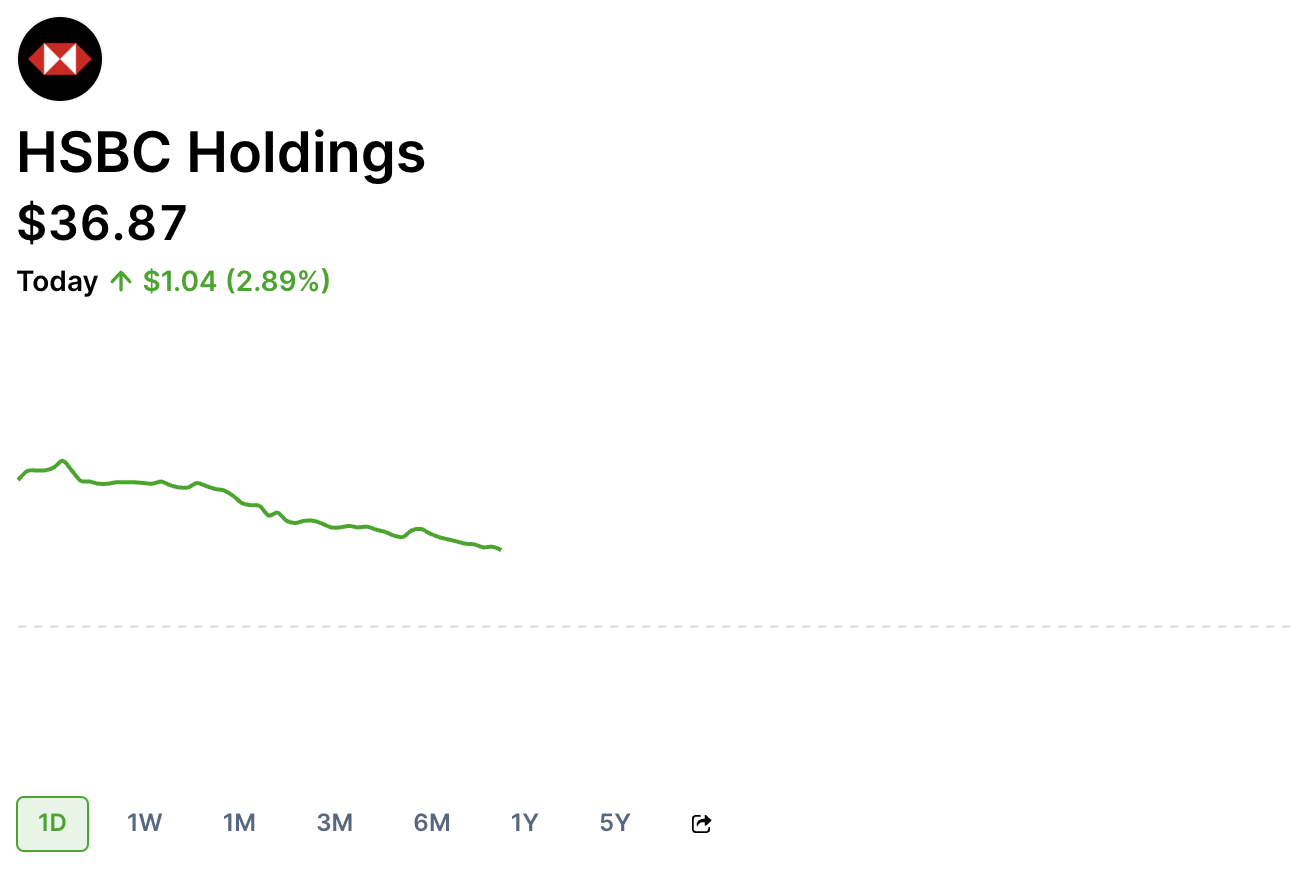Click the small late bump on the price line

418,529
